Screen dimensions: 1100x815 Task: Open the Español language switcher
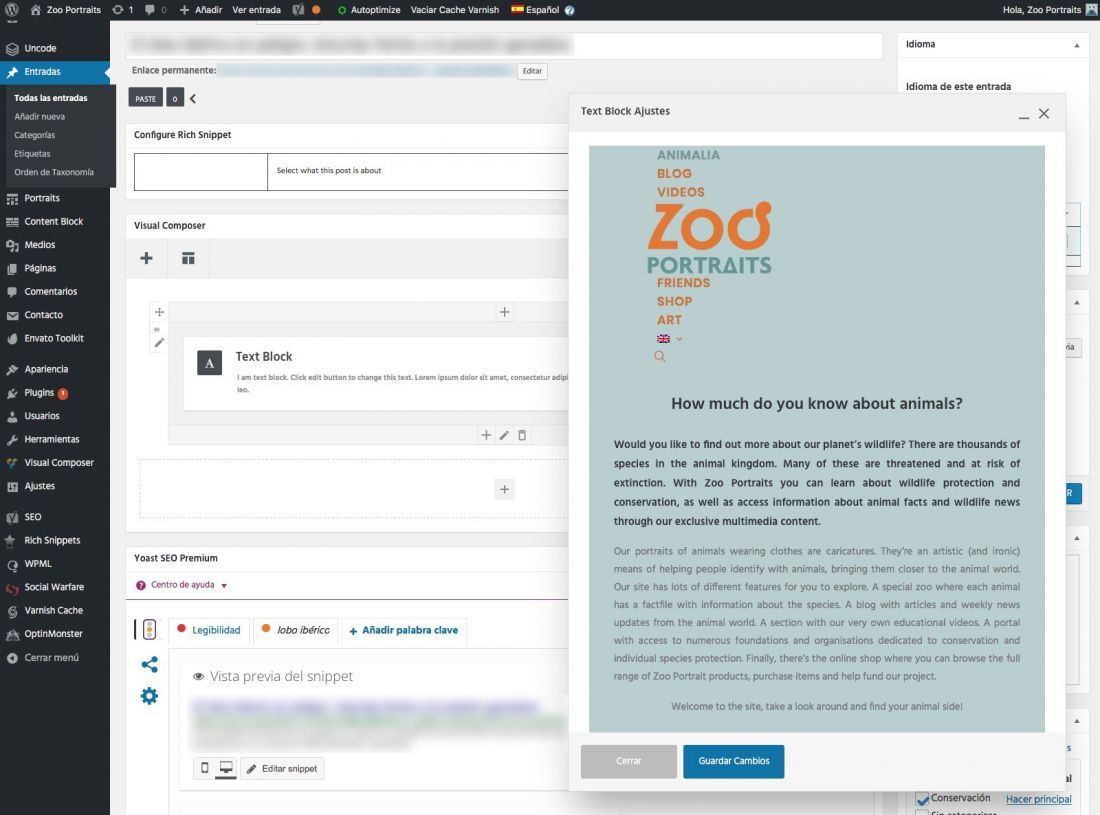tap(535, 10)
